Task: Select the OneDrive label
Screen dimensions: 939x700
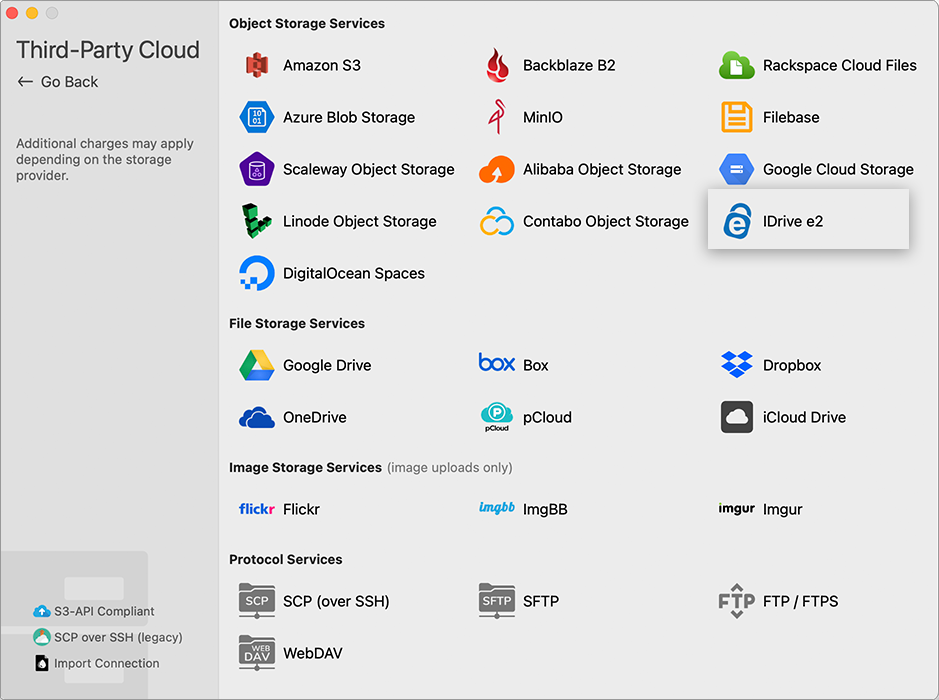Action: point(315,417)
